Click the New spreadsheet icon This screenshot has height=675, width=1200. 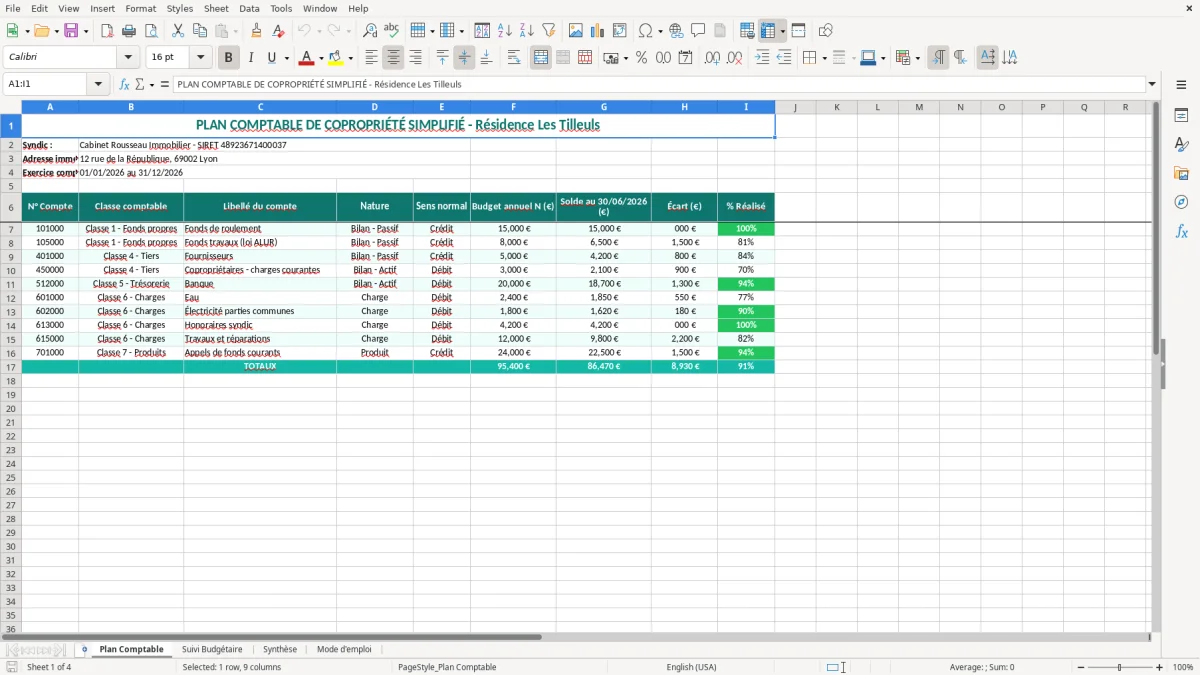coord(12,31)
